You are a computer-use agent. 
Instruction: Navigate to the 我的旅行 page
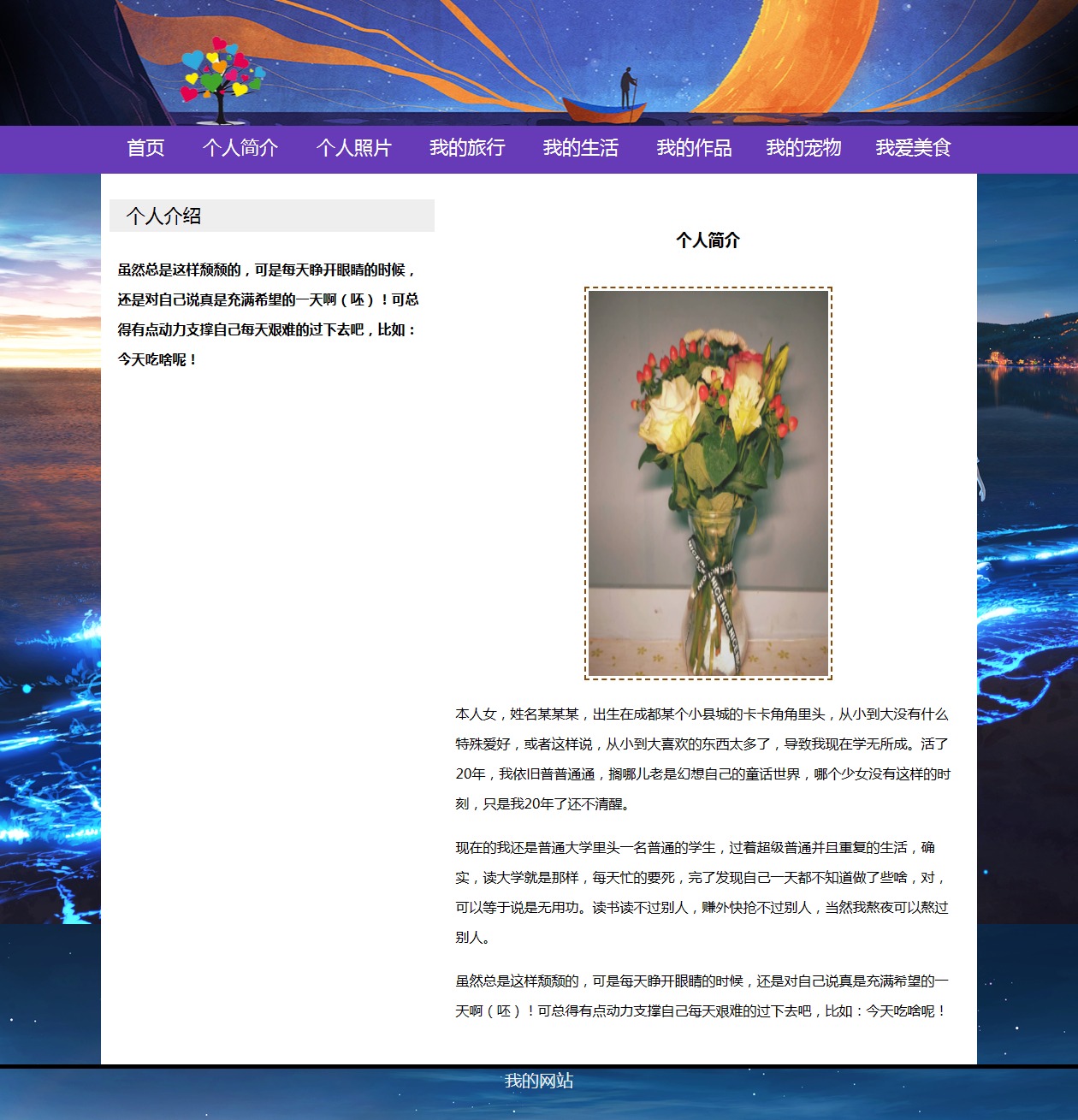(467, 148)
